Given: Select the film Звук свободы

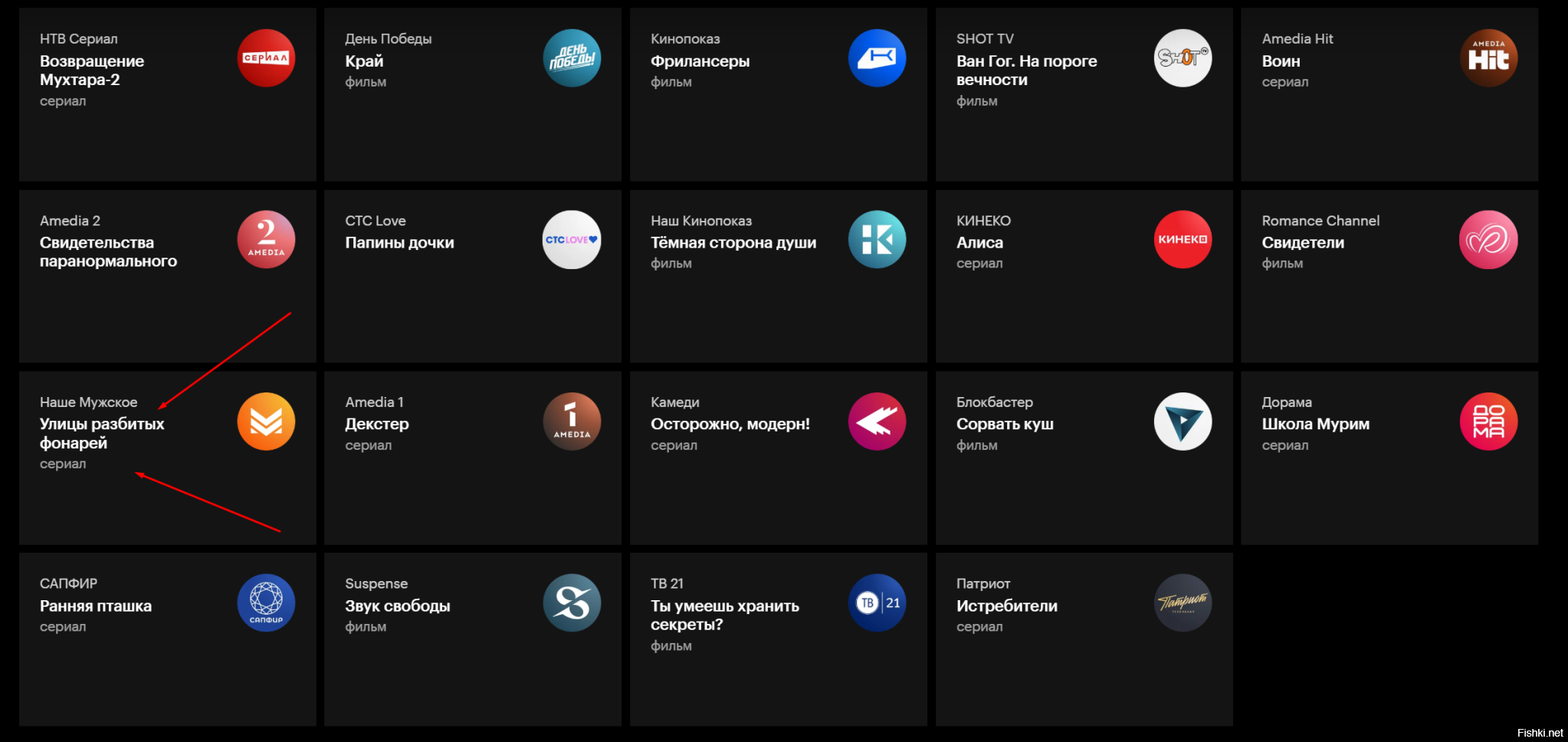Looking at the screenshot, I should 397,606.
